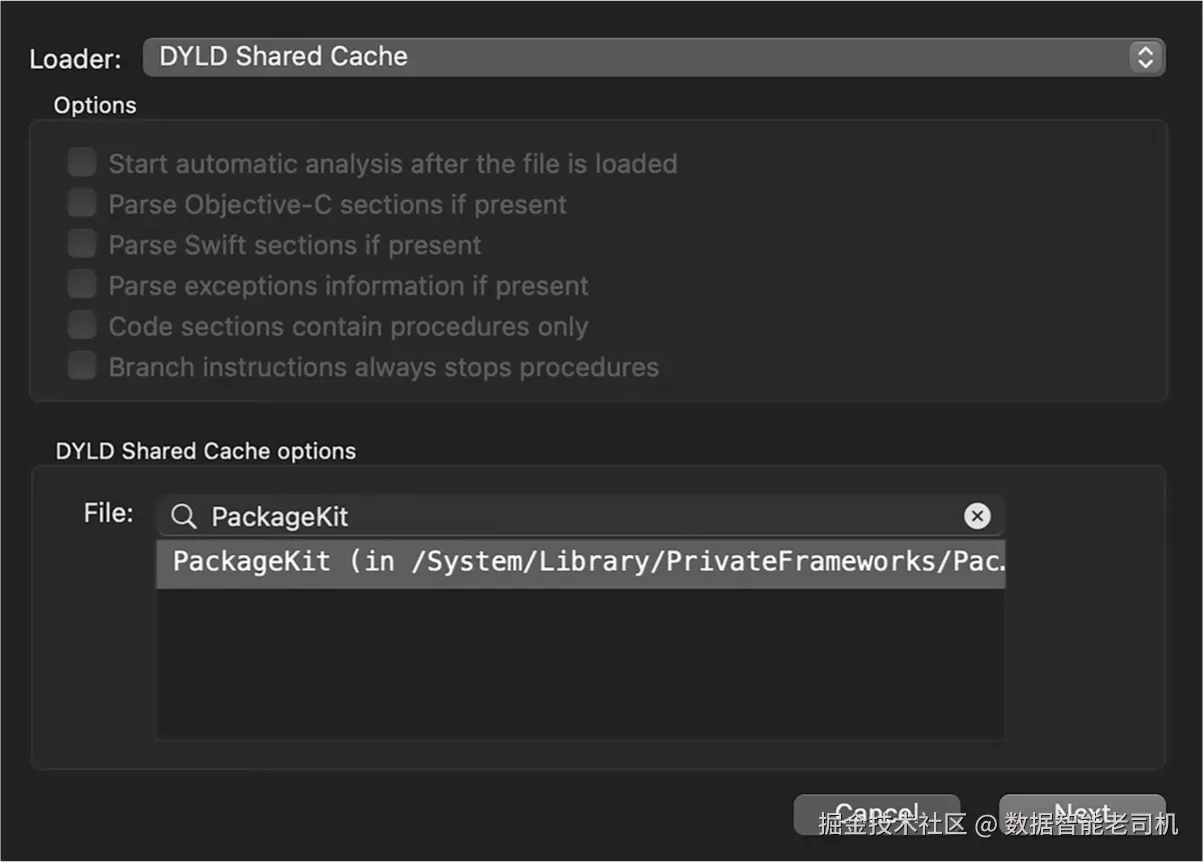
Task: Enable Parse exceptions information if present
Action: pyautogui.click(x=82, y=286)
